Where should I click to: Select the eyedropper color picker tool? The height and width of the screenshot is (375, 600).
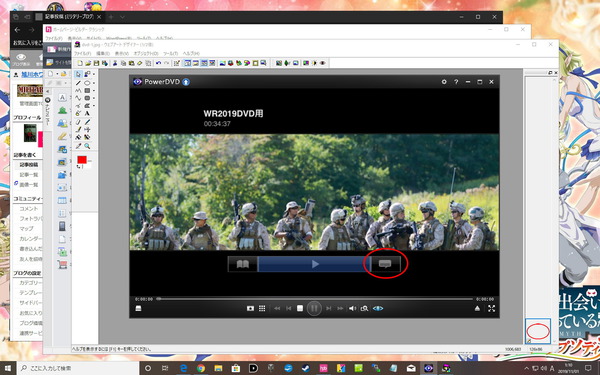coord(78,146)
